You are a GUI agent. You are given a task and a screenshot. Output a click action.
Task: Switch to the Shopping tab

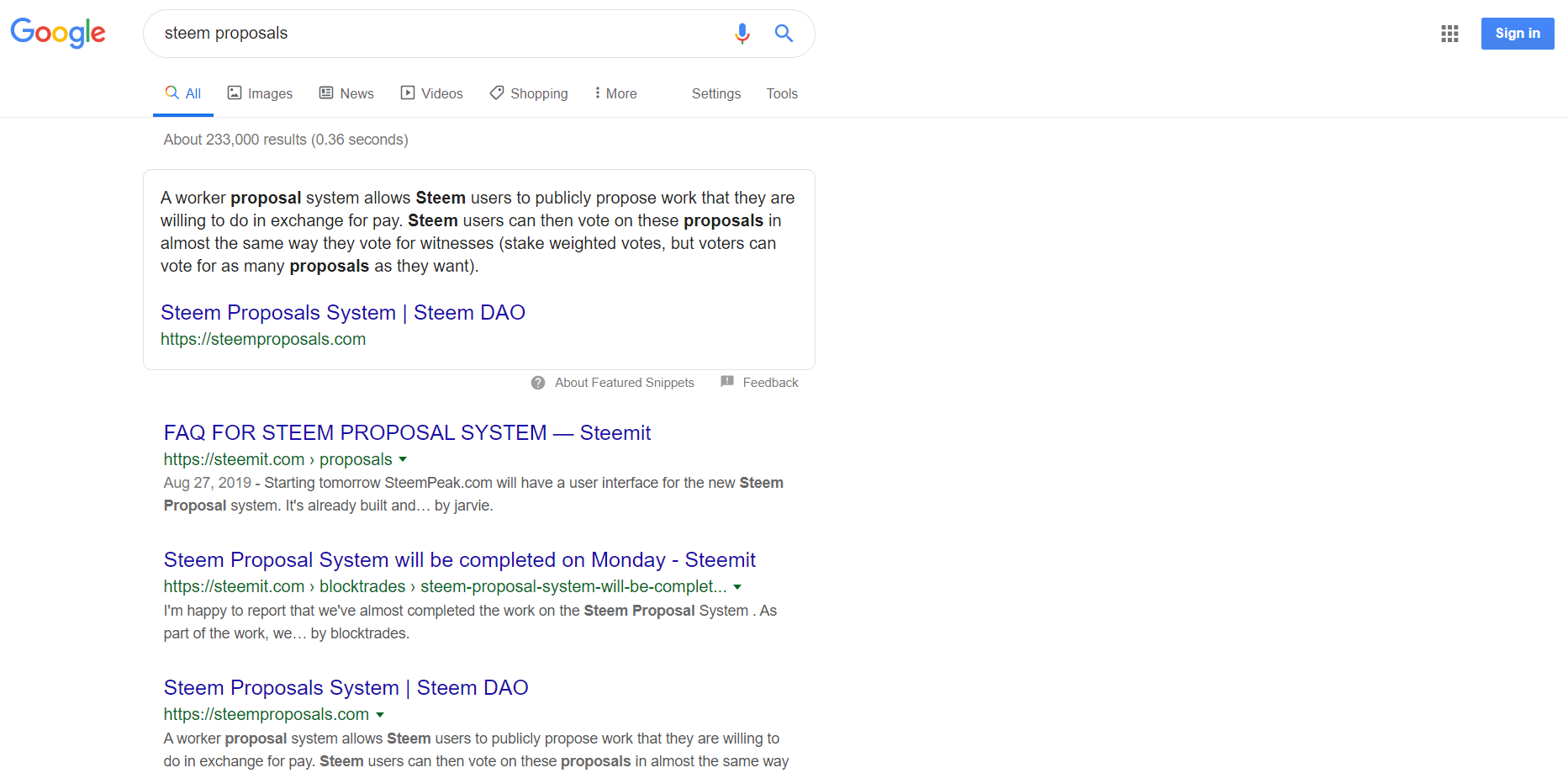pos(529,93)
